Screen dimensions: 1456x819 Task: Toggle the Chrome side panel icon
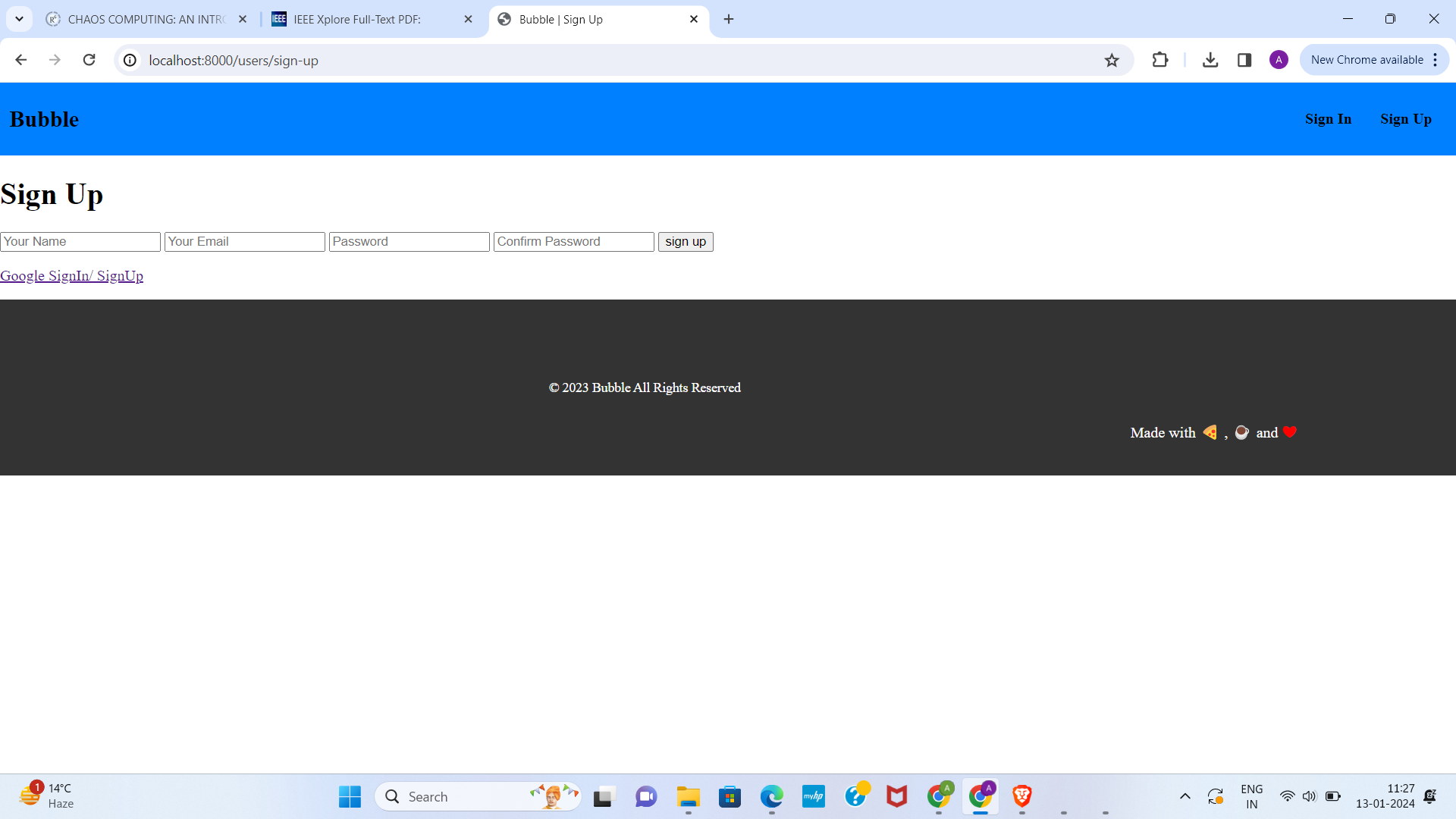1244,60
